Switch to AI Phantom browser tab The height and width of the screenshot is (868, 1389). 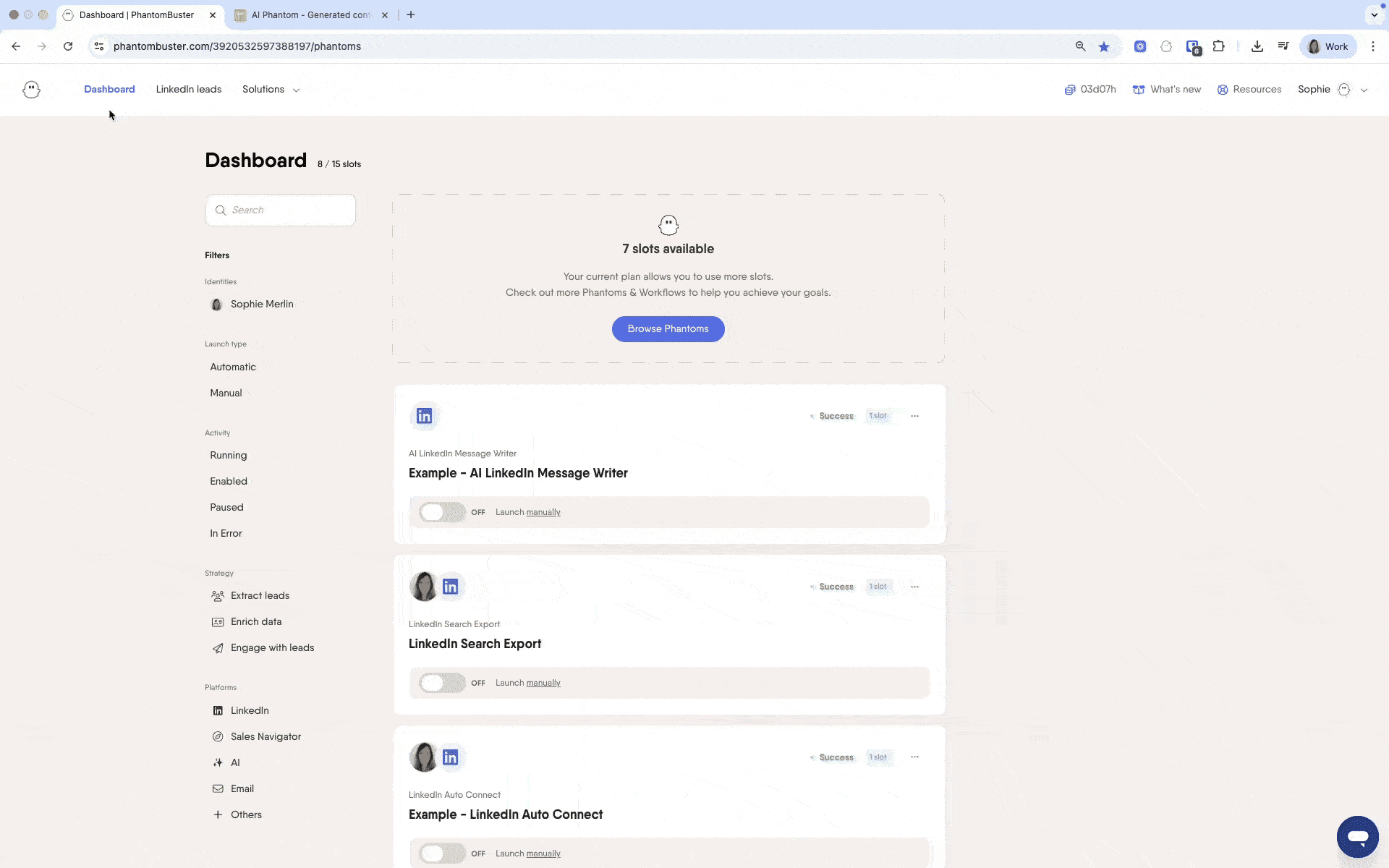[311, 15]
